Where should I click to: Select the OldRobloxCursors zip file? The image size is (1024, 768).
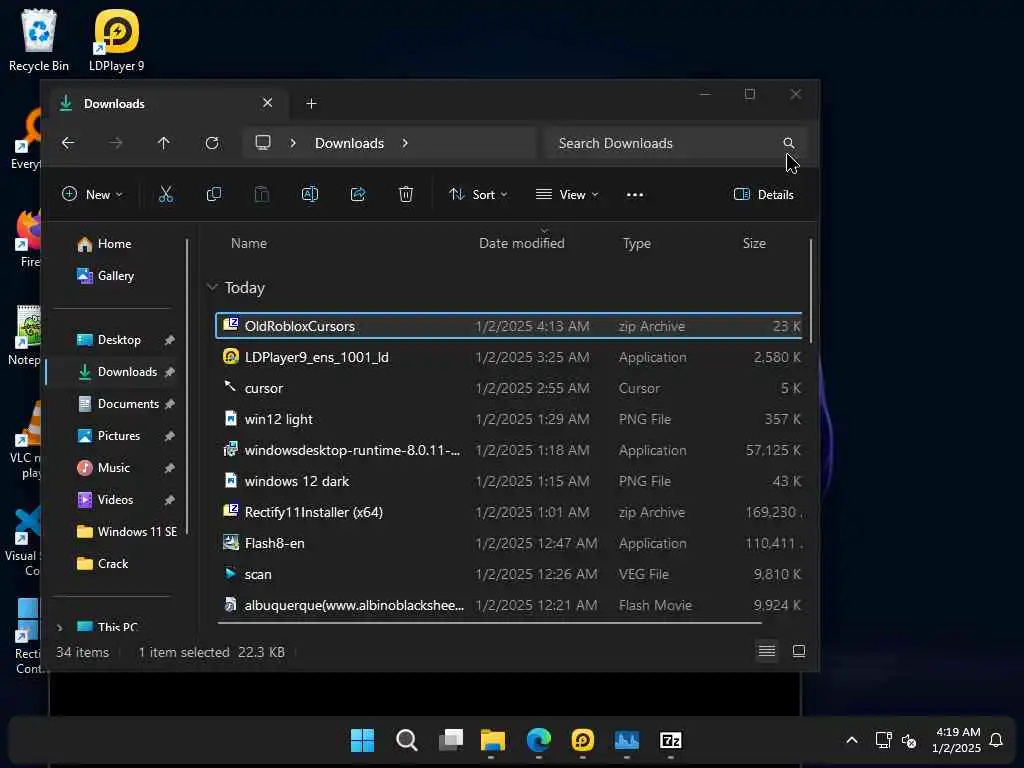509,326
